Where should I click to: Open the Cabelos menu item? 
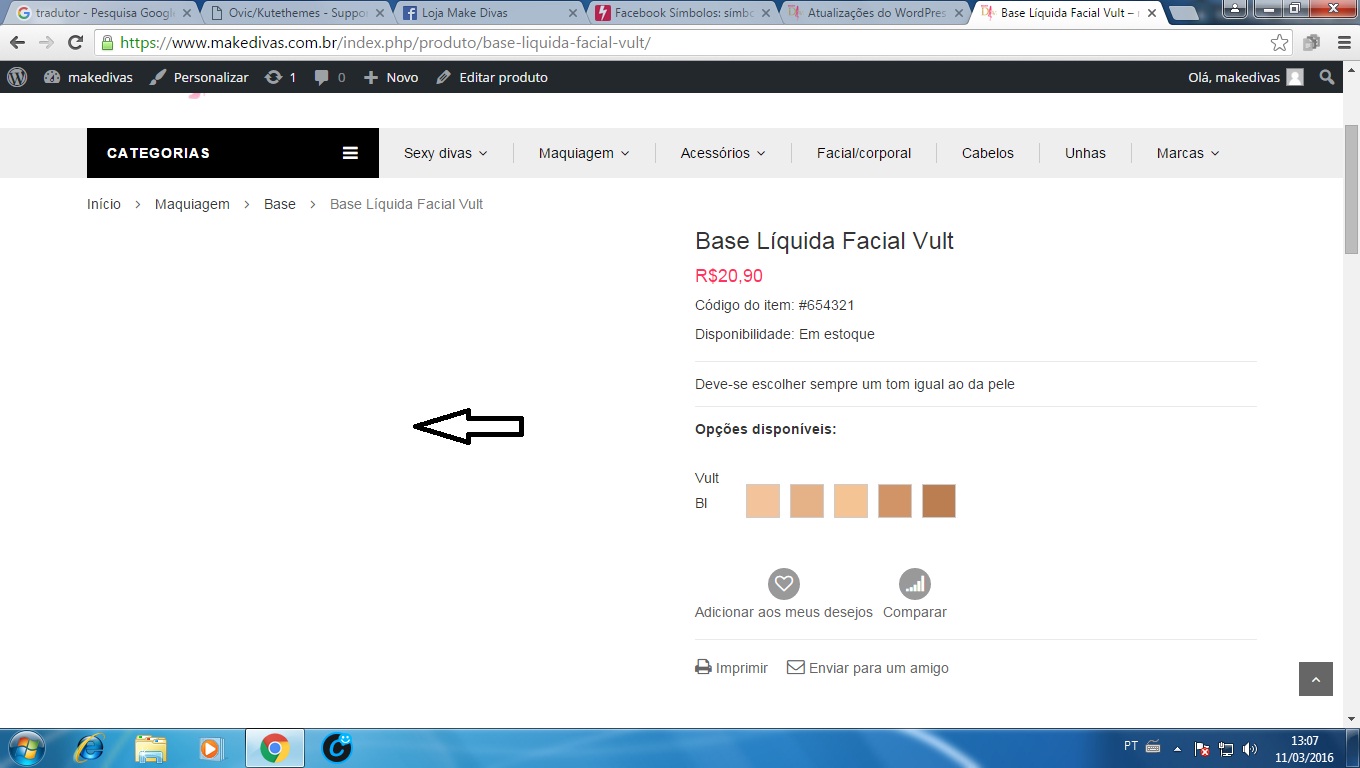pyautogui.click(x=988, y=153)
